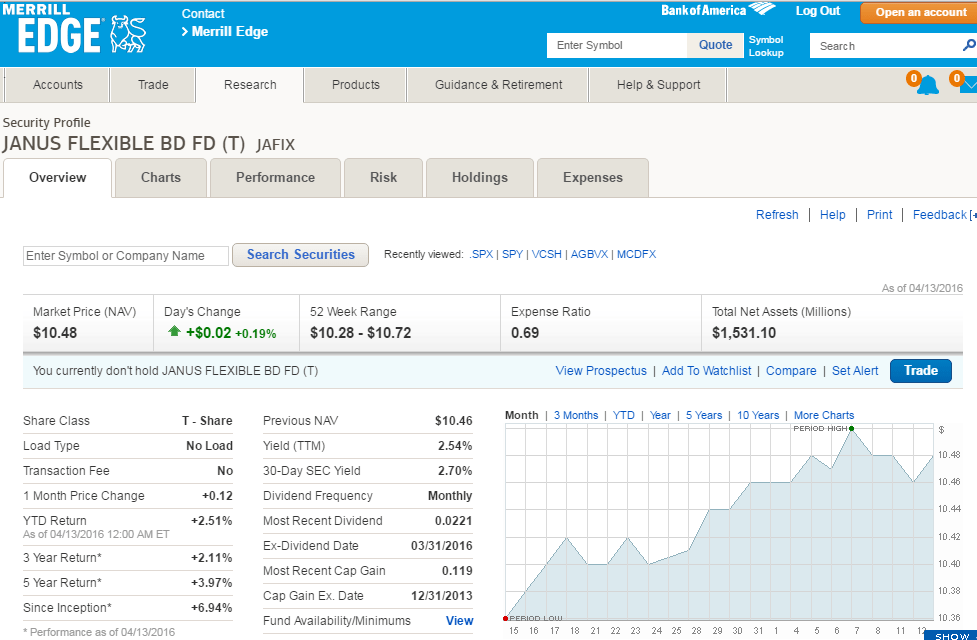Open recently viewed symbol SPY
Image resolution: width=977 pixels, height=640 pixels.
(512, 254)
